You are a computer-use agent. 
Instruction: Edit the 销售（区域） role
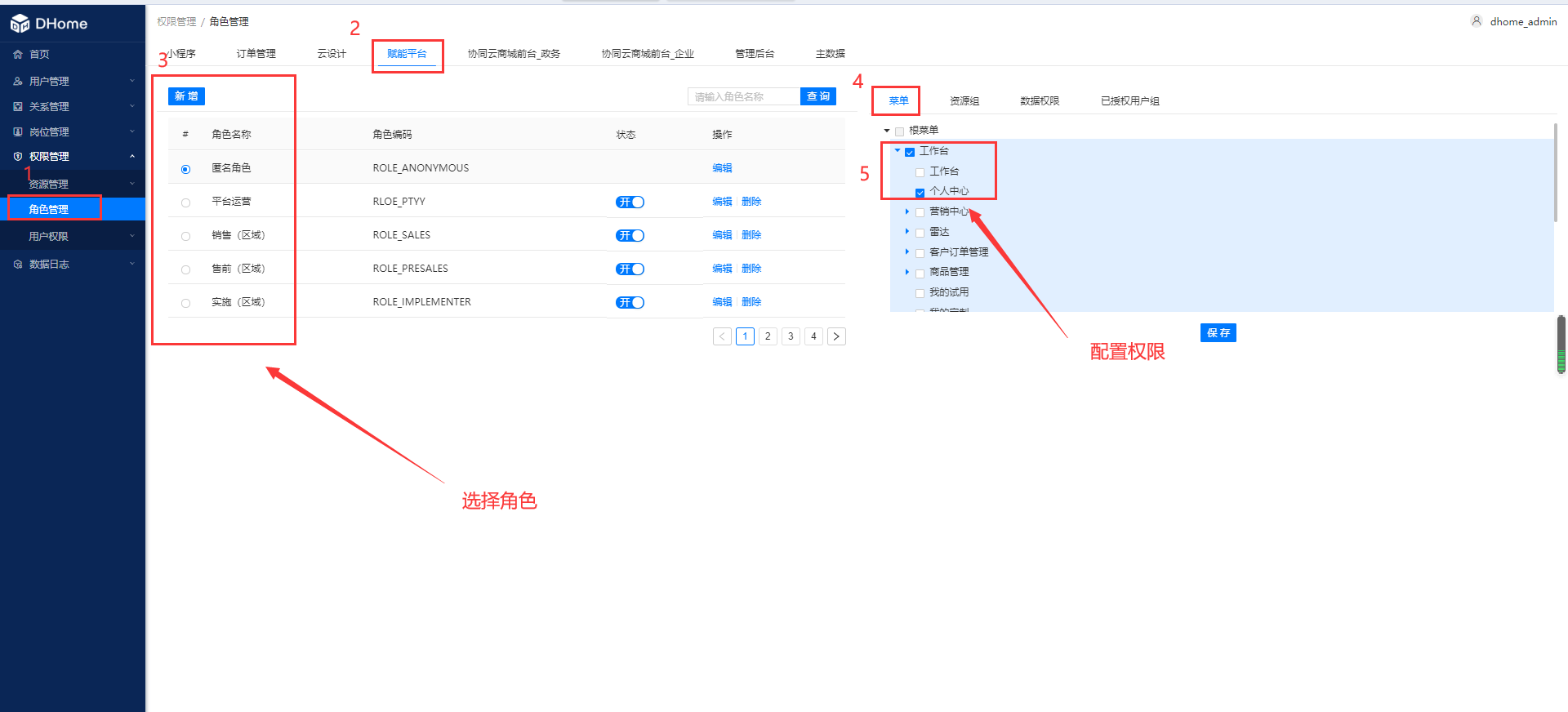(x=722, y=235)
